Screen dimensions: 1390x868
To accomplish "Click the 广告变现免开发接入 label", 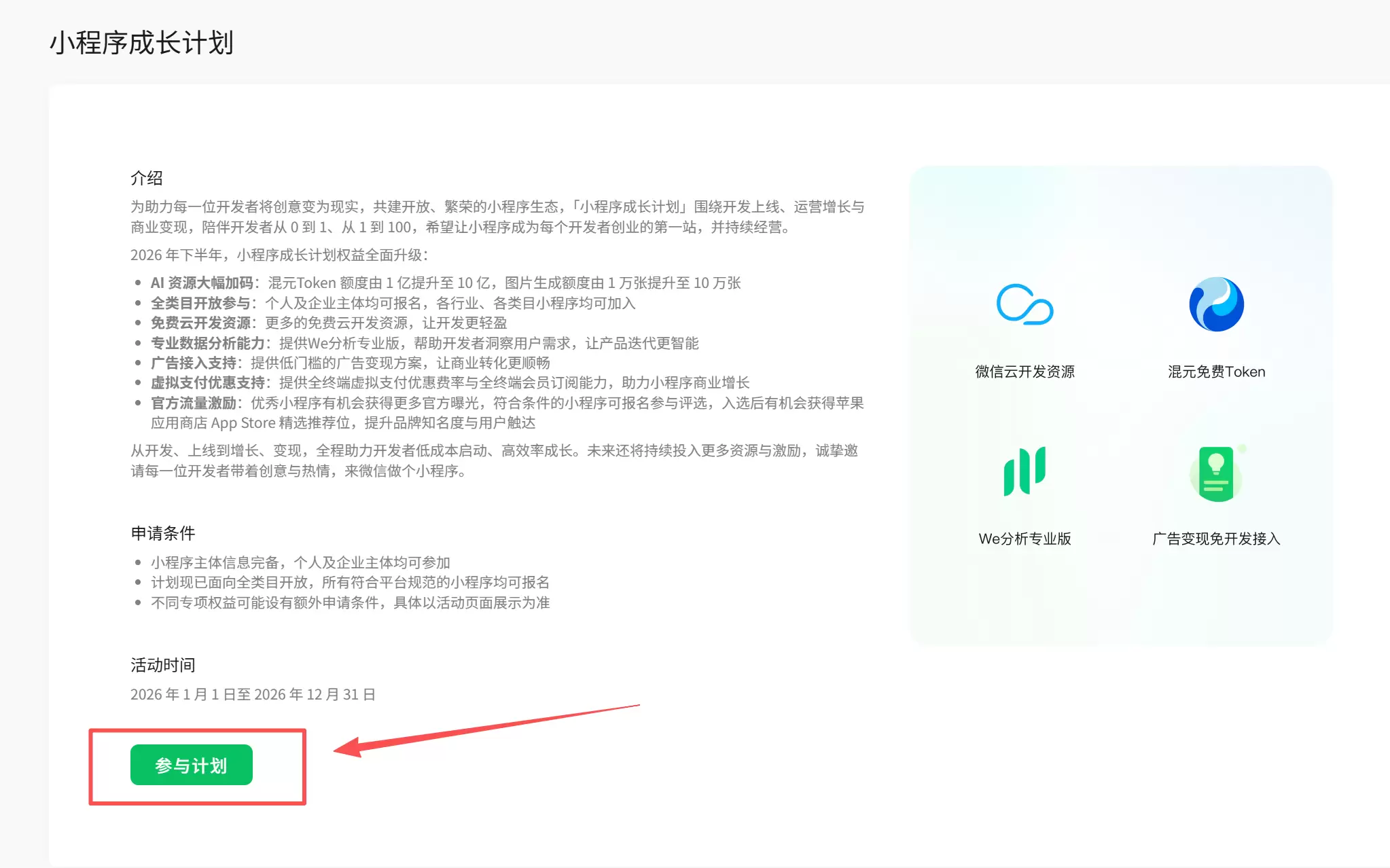I will tap(1216, 539).
